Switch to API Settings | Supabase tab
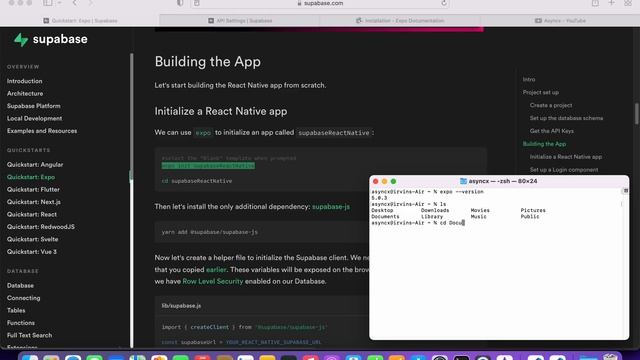This screenshot has height=360, width=640. click(240, 20)
